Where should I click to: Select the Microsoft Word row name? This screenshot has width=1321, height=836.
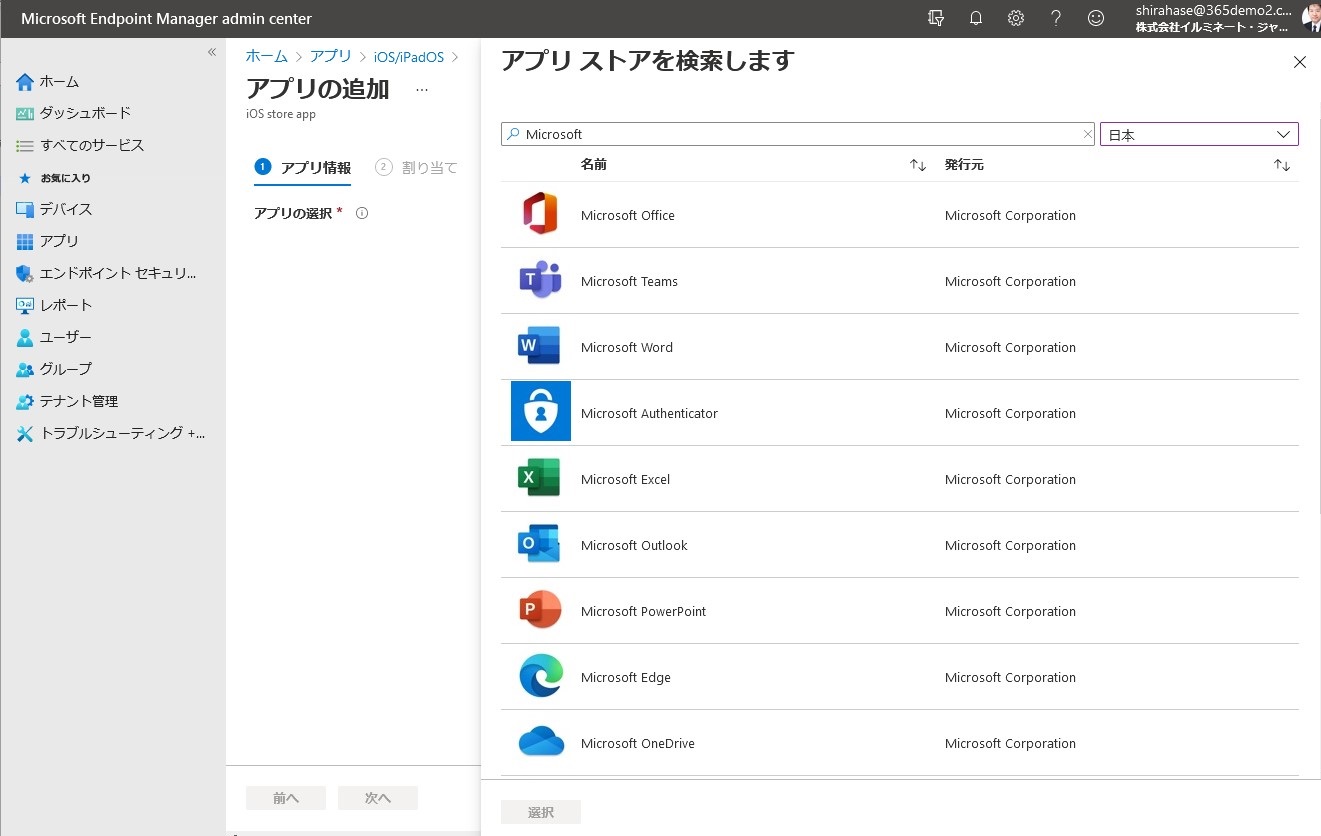pyautogui.click(x=627, y=347)
